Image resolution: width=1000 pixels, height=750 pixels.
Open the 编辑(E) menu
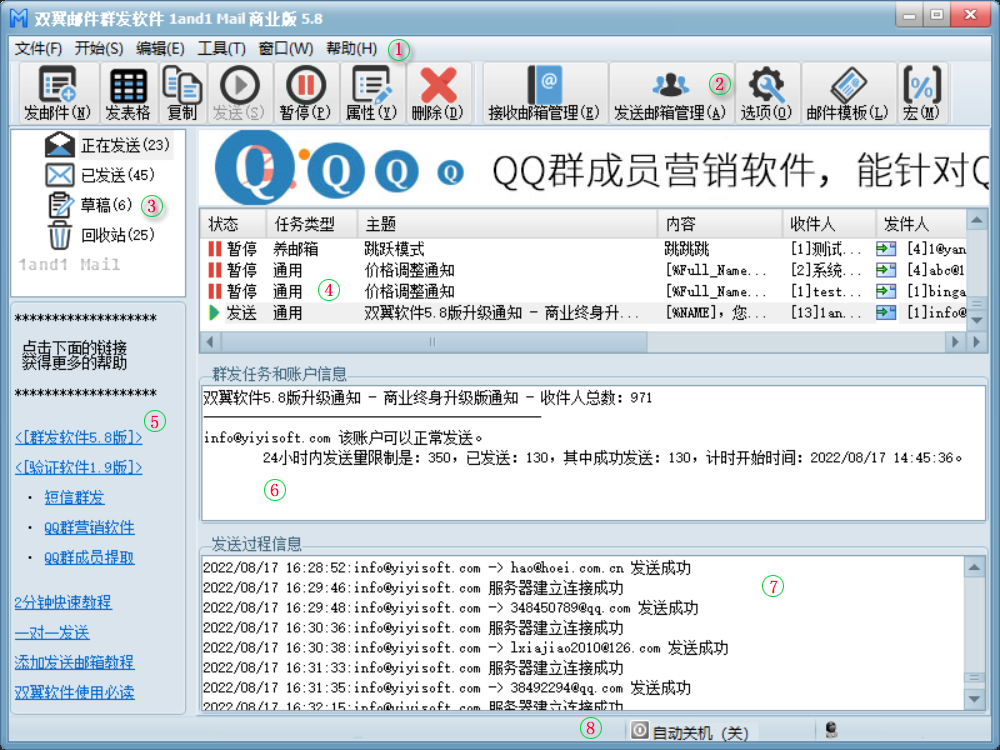160,48
